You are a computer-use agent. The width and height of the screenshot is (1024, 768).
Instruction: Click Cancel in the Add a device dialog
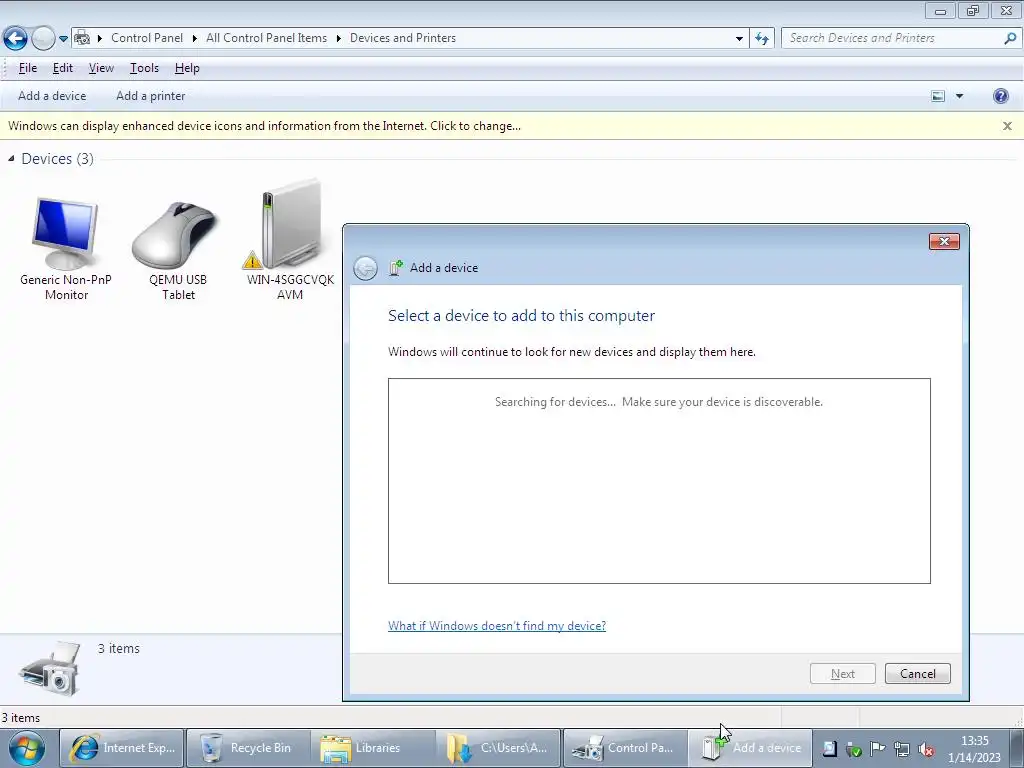[x=918, y=673]
